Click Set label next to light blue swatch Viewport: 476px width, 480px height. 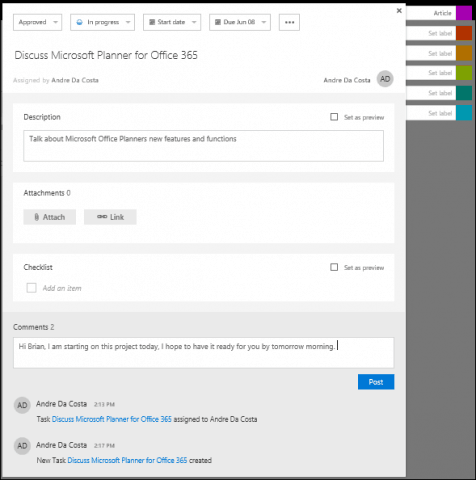pyautogui.click(x=440, y=113)
